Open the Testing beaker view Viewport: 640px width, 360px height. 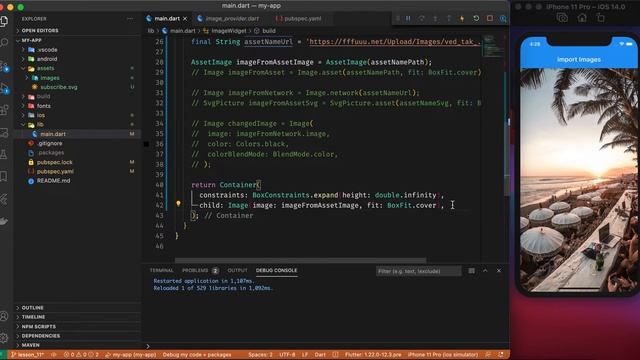point(4,154)
